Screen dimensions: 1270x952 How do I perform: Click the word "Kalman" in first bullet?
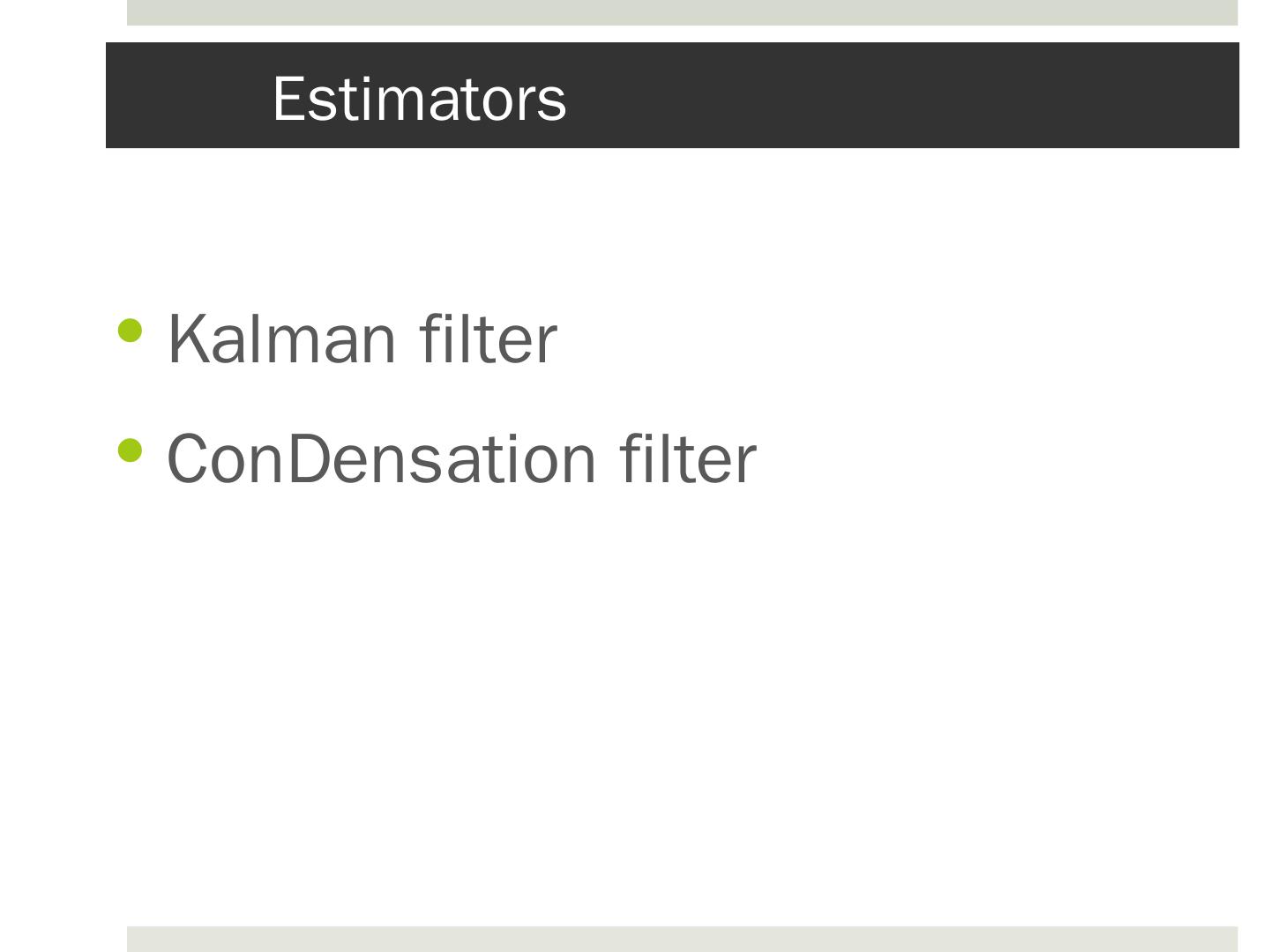281,338
